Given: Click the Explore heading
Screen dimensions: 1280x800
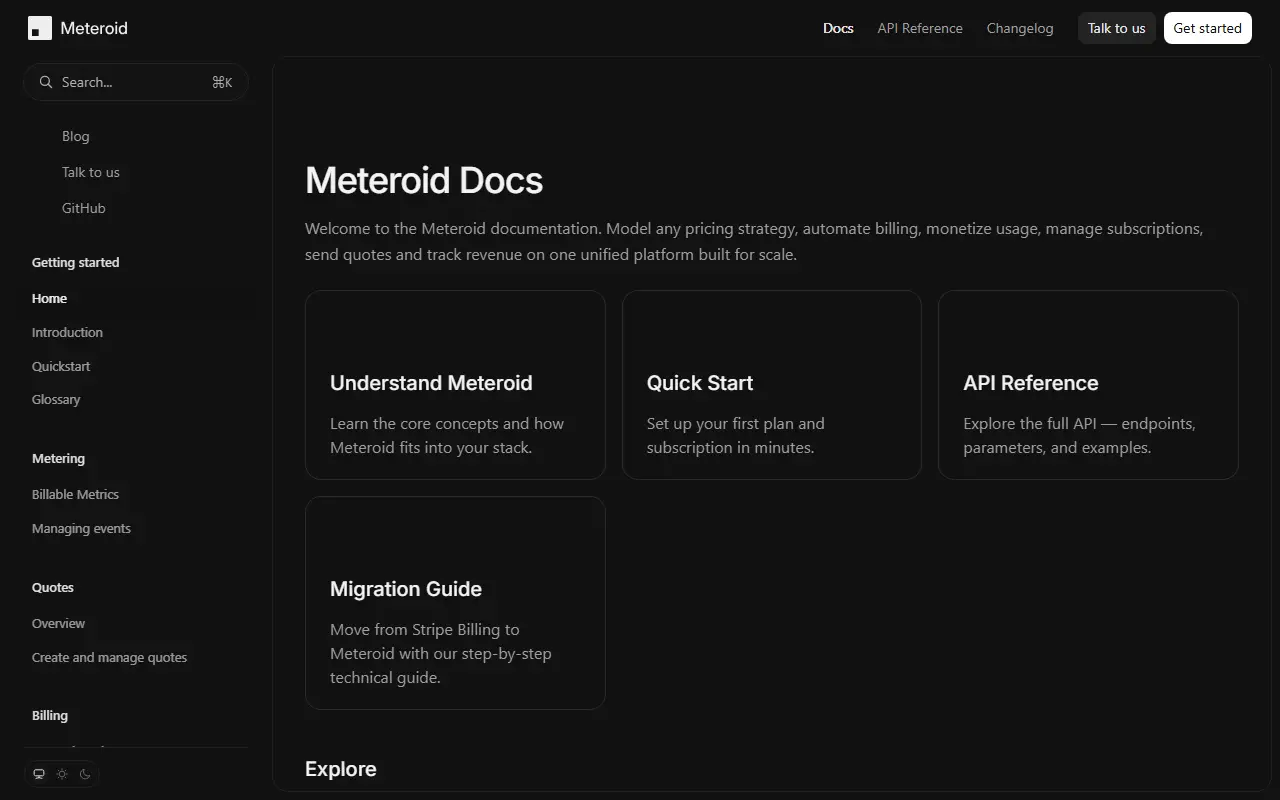Looking at the screenshot, I should [x=341, y=769].
